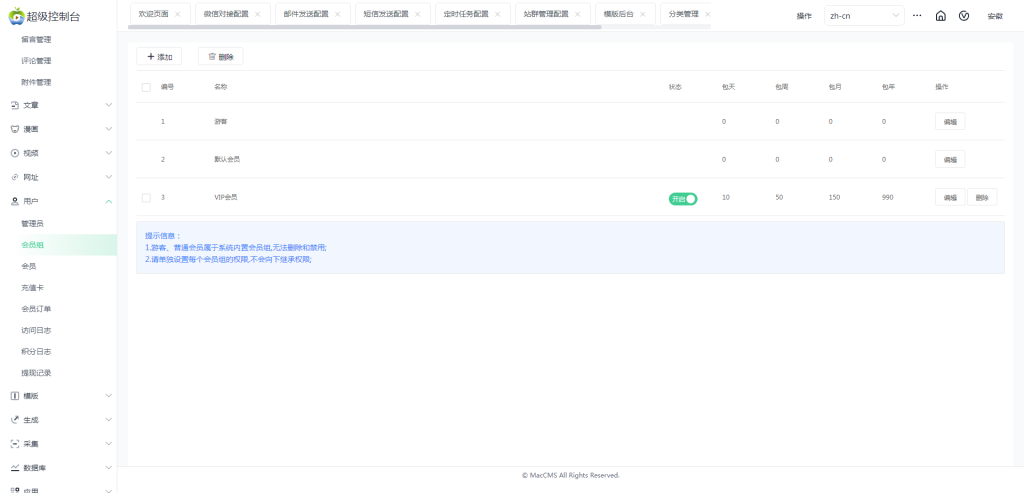Click the 生成 export-arrow icon in sidebar
The width and height of the screenshot is (1024, 493).
[15, 420]
